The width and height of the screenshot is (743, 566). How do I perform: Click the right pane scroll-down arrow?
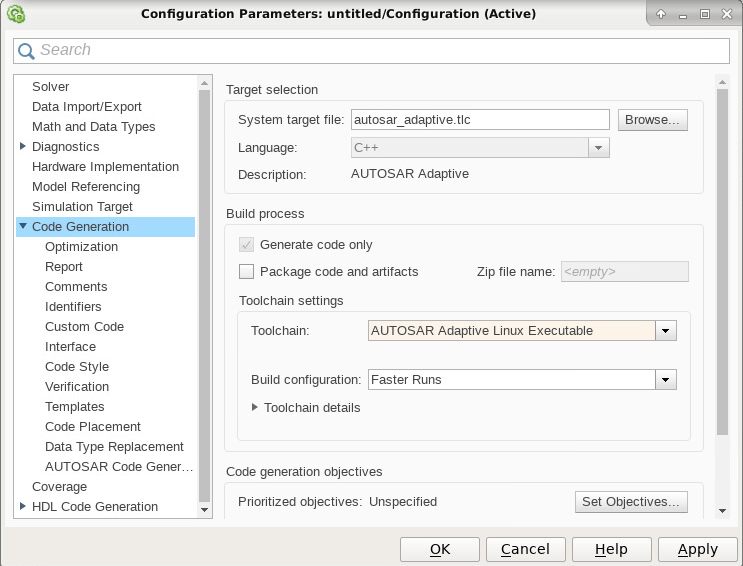tap(722, 511)
